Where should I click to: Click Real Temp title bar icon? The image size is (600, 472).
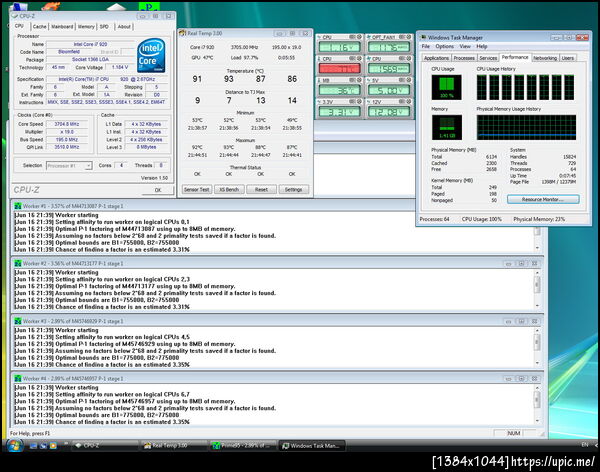click(x=183, y=33)
